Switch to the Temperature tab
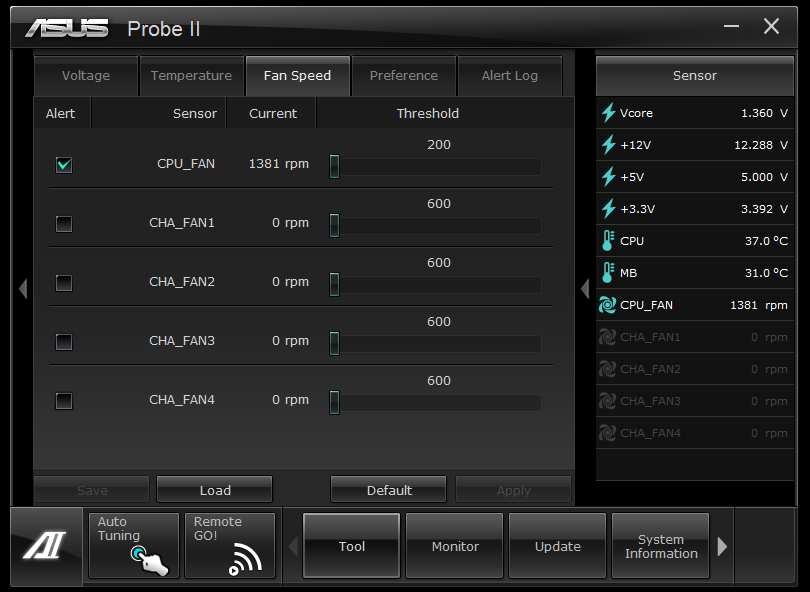Image resolution: width=810 pixels, height=592 pixels. click(191, 76)
